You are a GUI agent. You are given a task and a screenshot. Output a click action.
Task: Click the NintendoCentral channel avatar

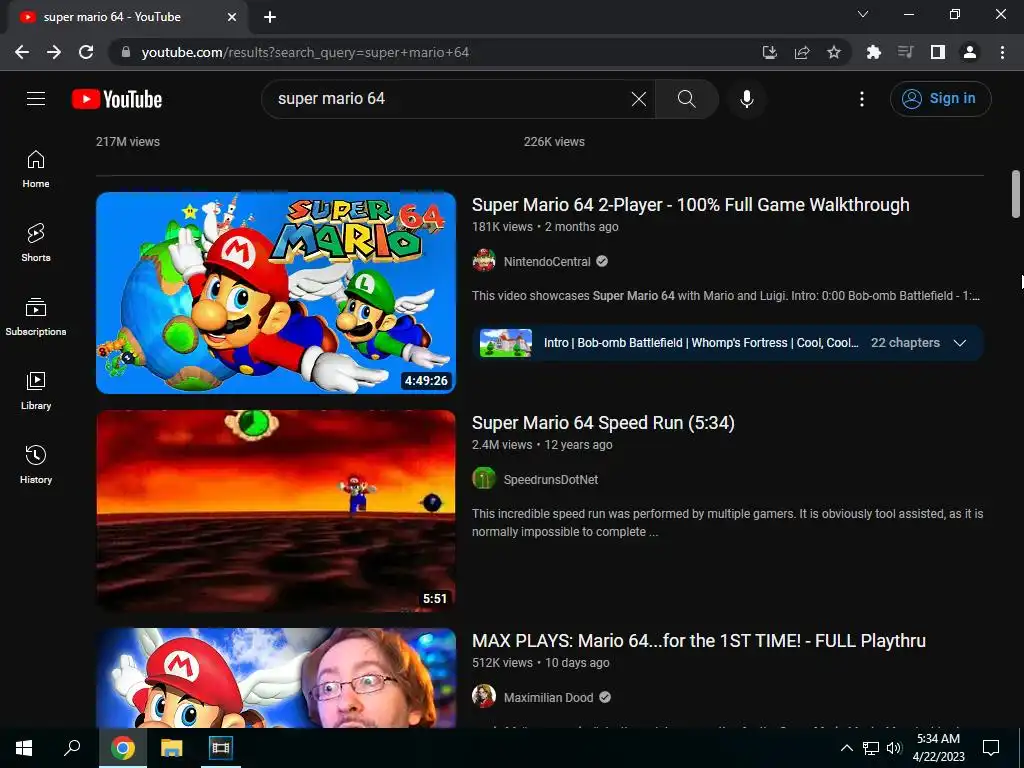click(484, 261)
